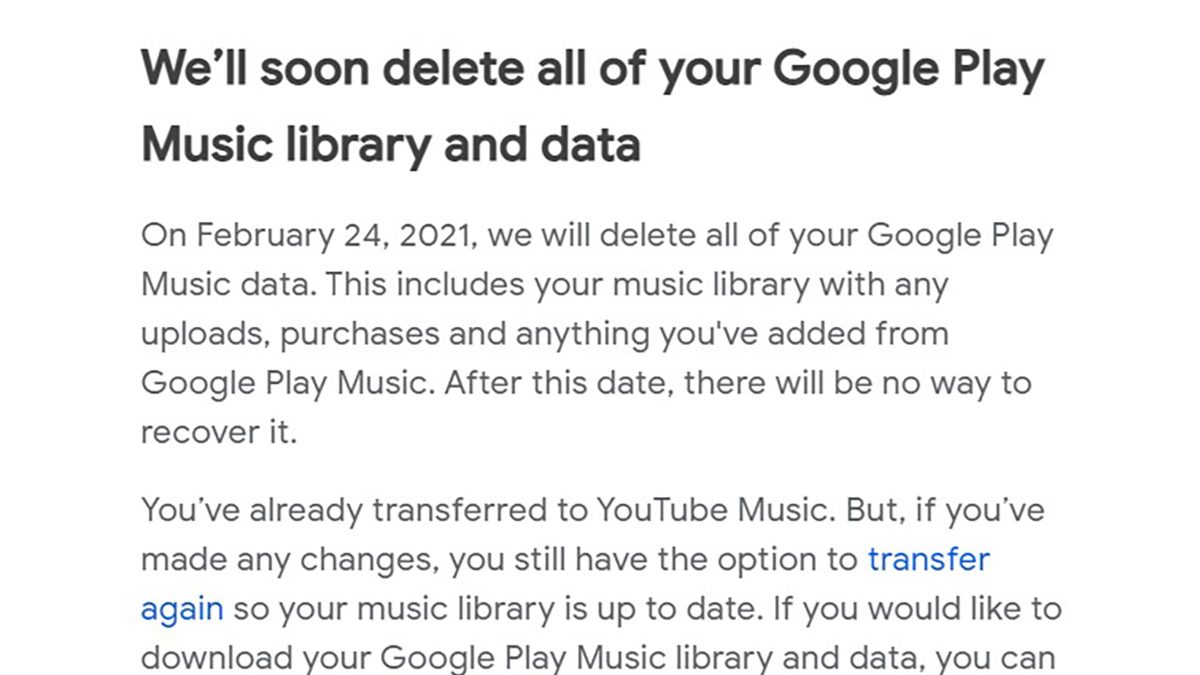Click the "transfer" link text
This screenshot has width=1200, height=675.
tap(928, 559)
